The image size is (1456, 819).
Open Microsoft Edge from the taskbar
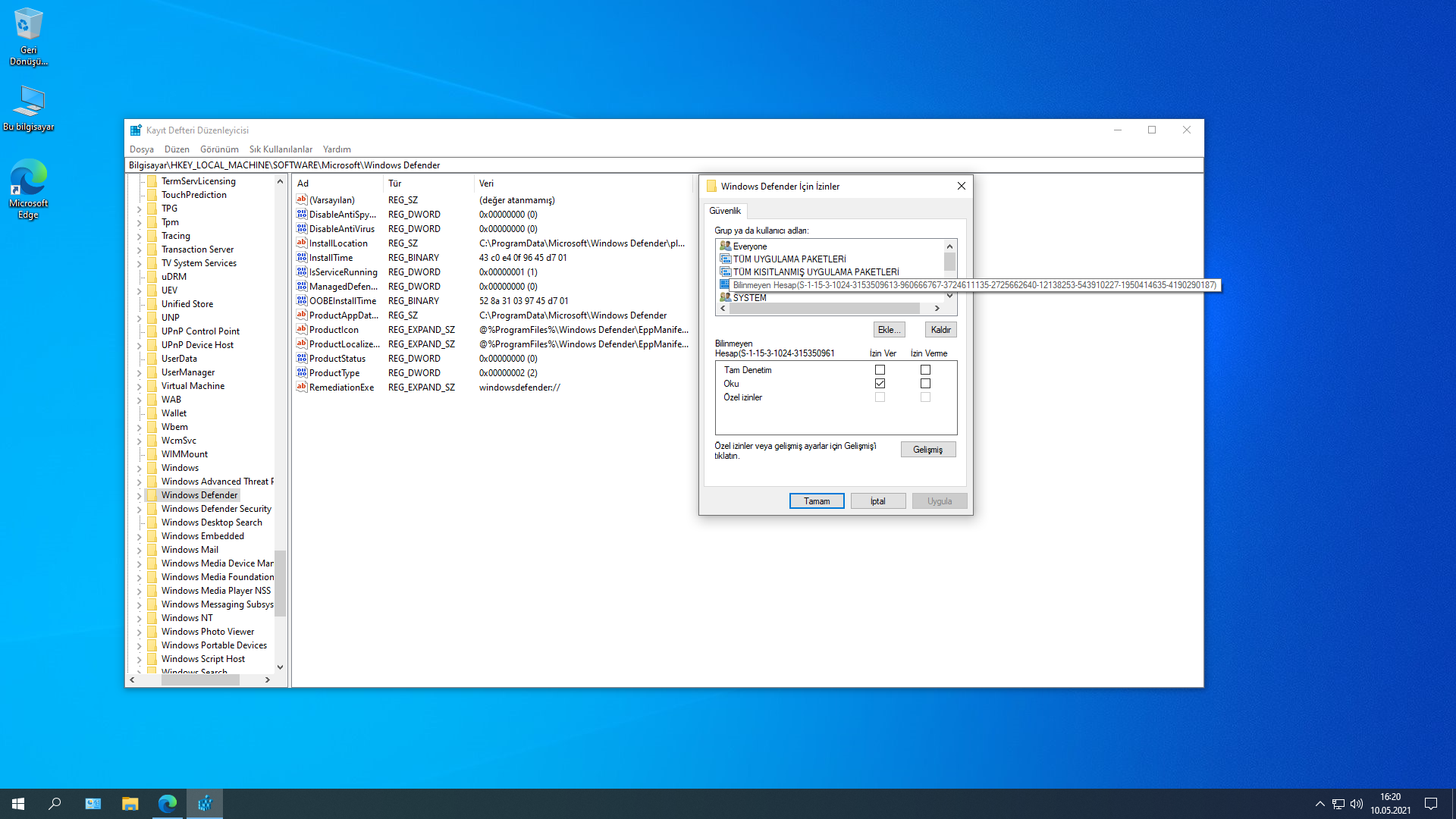pos(168,804)
